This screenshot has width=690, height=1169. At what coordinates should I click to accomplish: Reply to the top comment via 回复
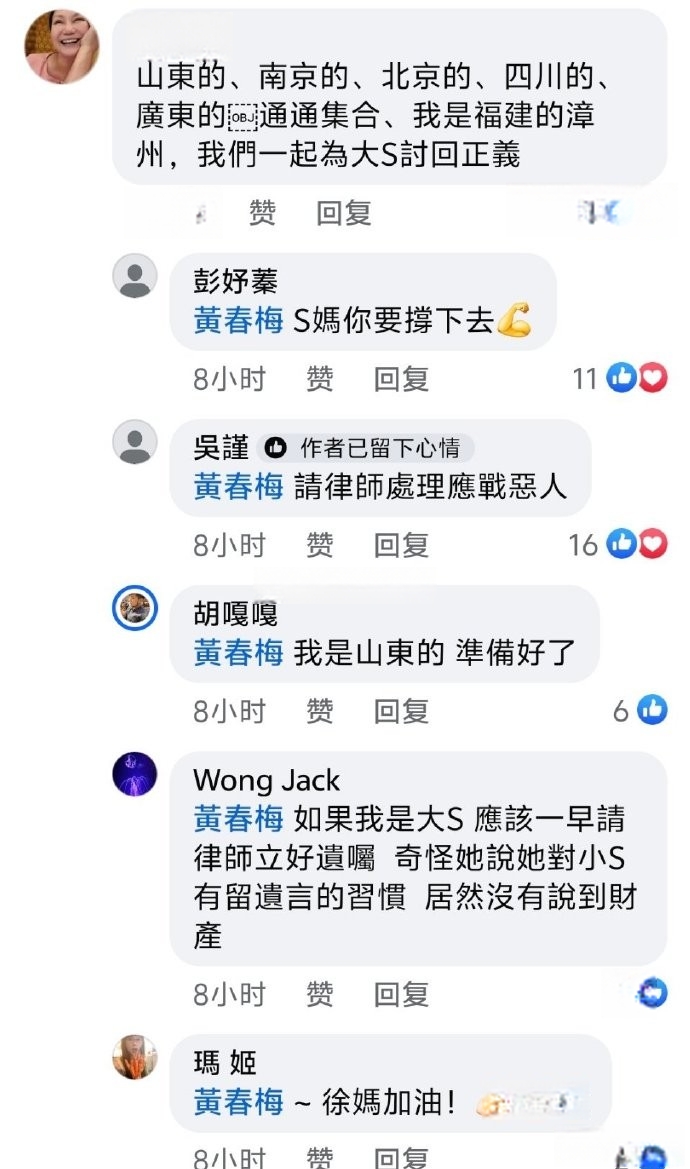tap(344, 213)
